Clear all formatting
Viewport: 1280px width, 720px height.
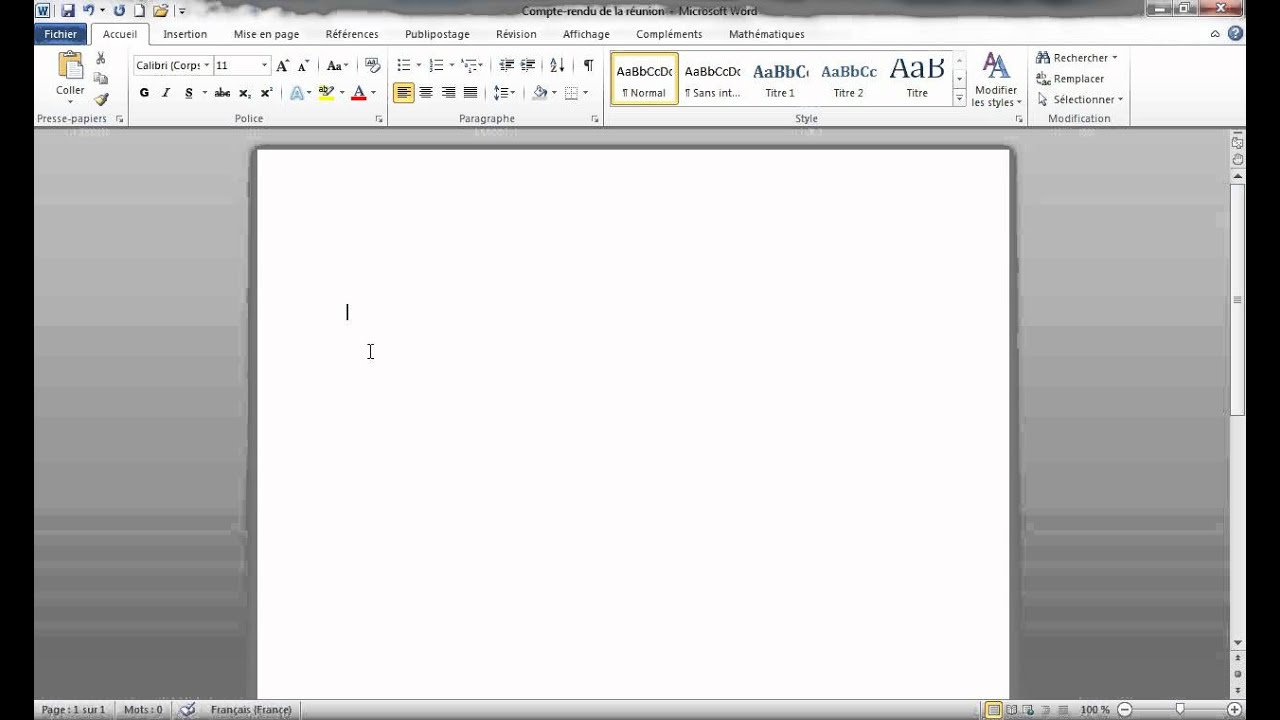[372, 65]
